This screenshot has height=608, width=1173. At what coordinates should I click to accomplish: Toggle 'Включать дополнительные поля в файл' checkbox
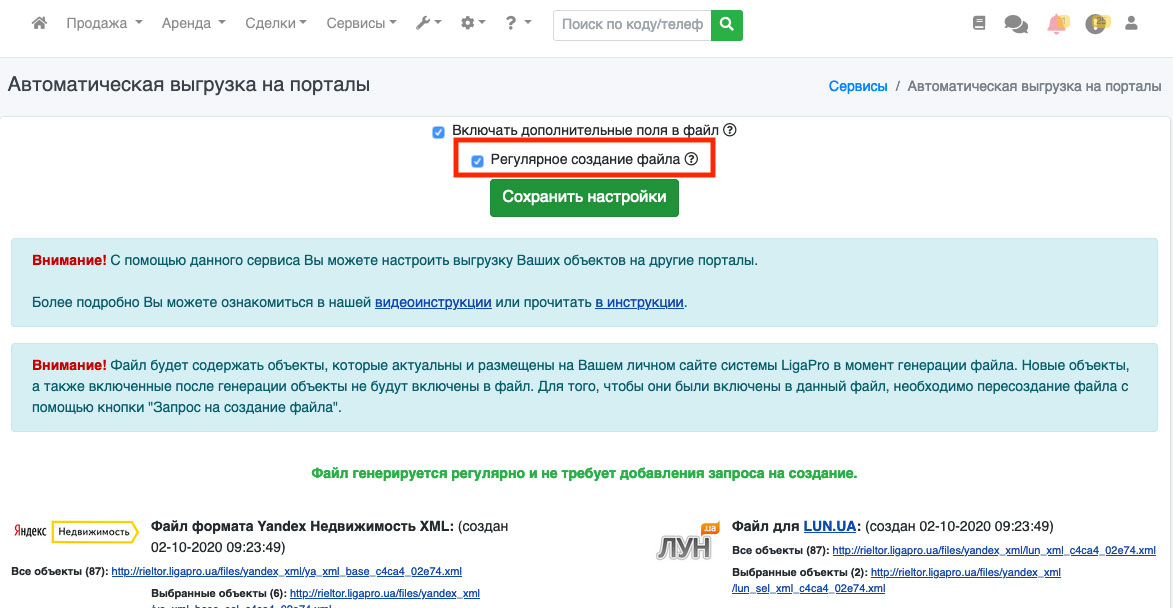pos(438,132)
